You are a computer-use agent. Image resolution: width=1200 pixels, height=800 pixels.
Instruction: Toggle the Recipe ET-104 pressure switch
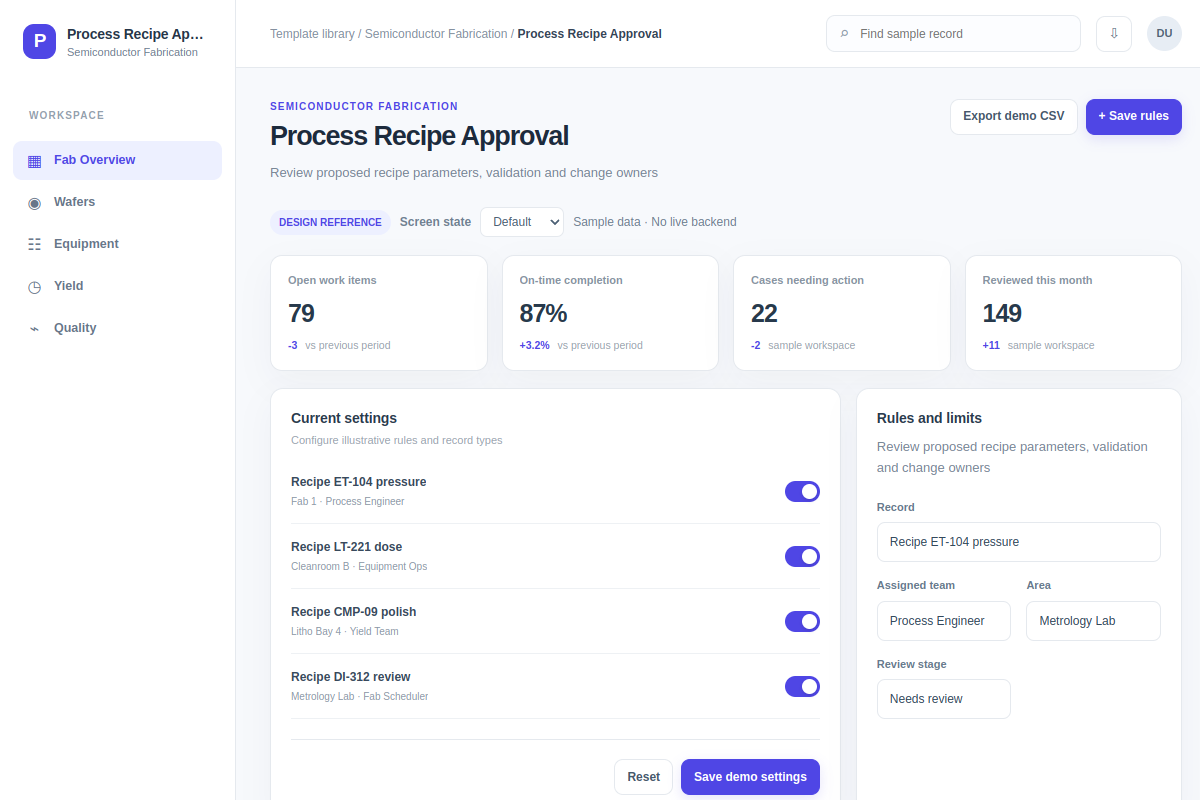(x=802, y=491)
